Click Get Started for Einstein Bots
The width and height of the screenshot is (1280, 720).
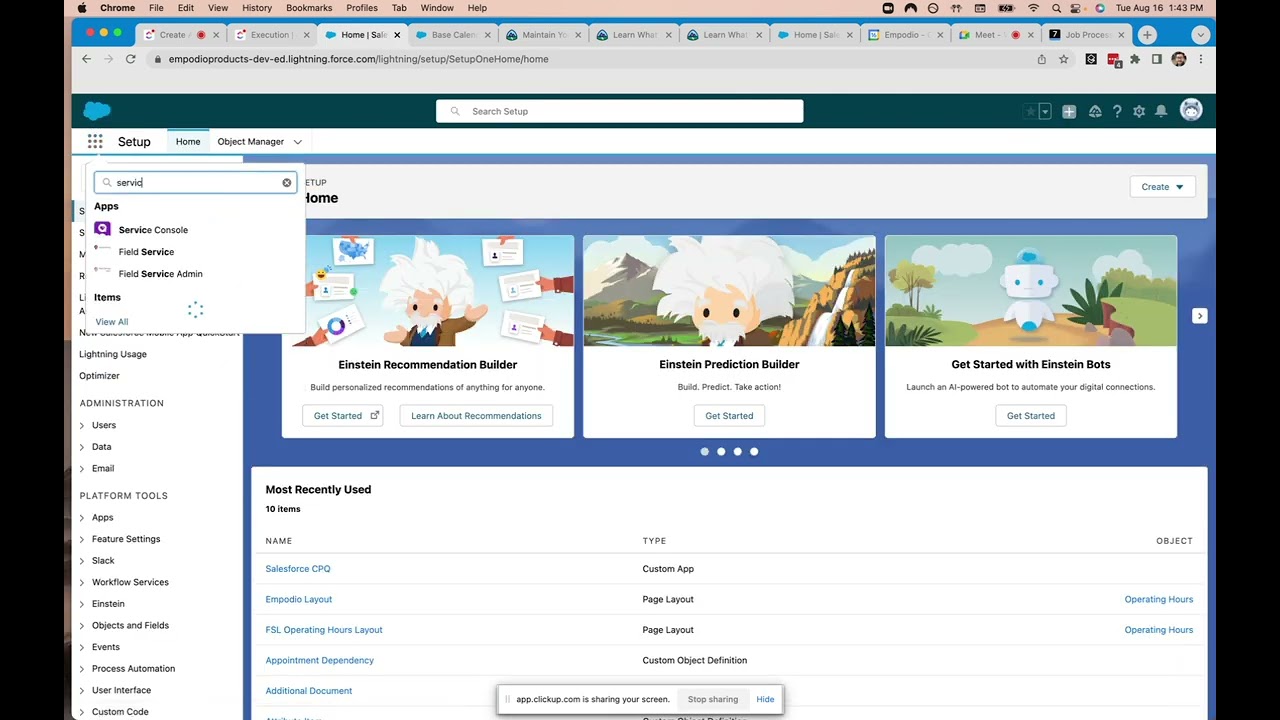tap(1031, 416)
